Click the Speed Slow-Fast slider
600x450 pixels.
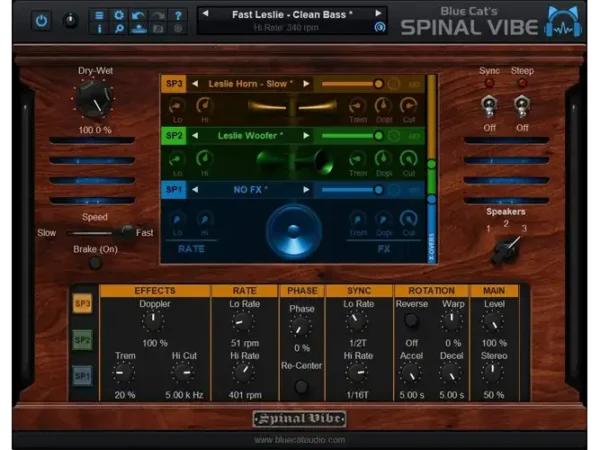(99, 232)
